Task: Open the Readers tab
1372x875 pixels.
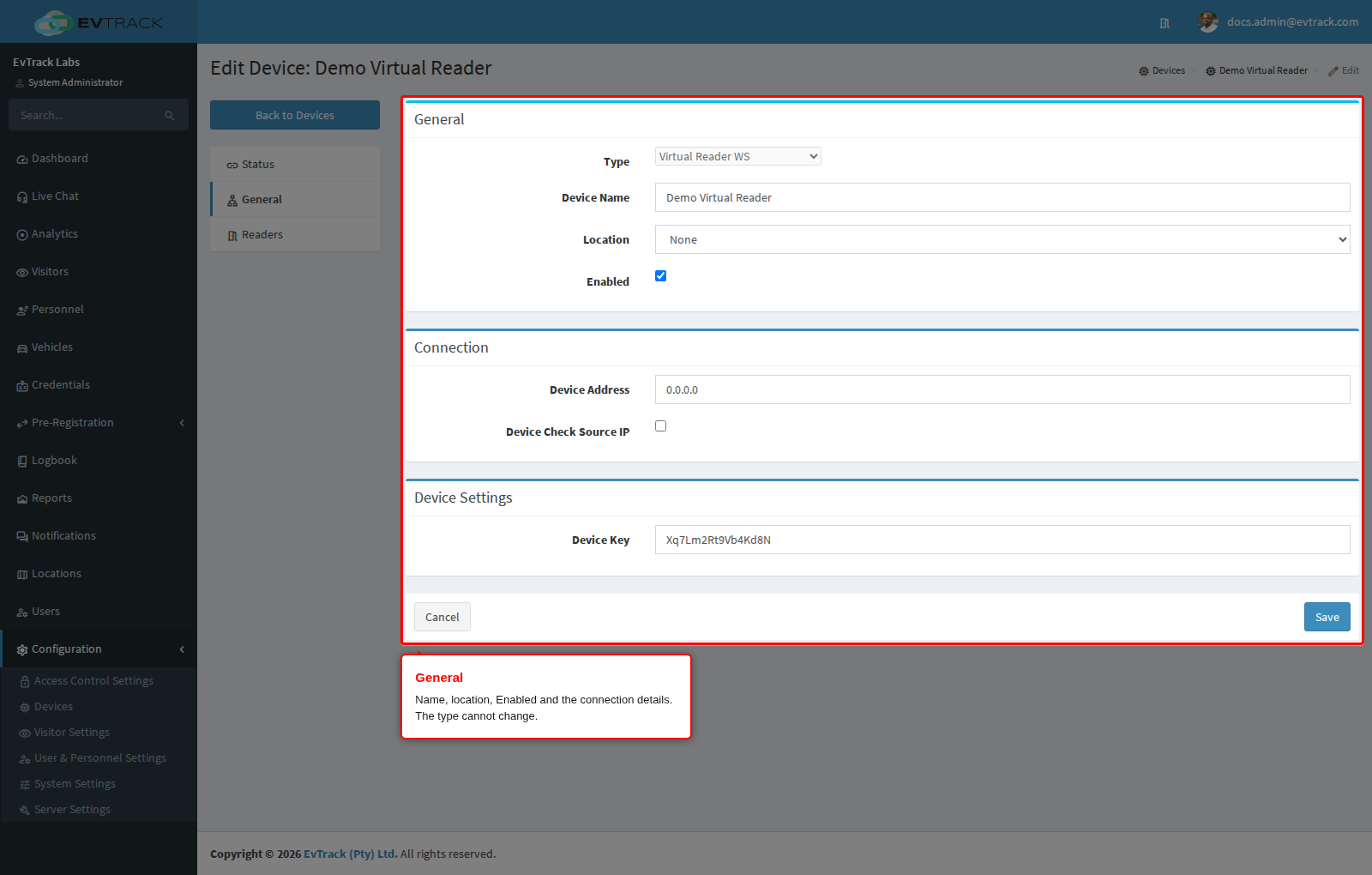Action: pos(295,235)
